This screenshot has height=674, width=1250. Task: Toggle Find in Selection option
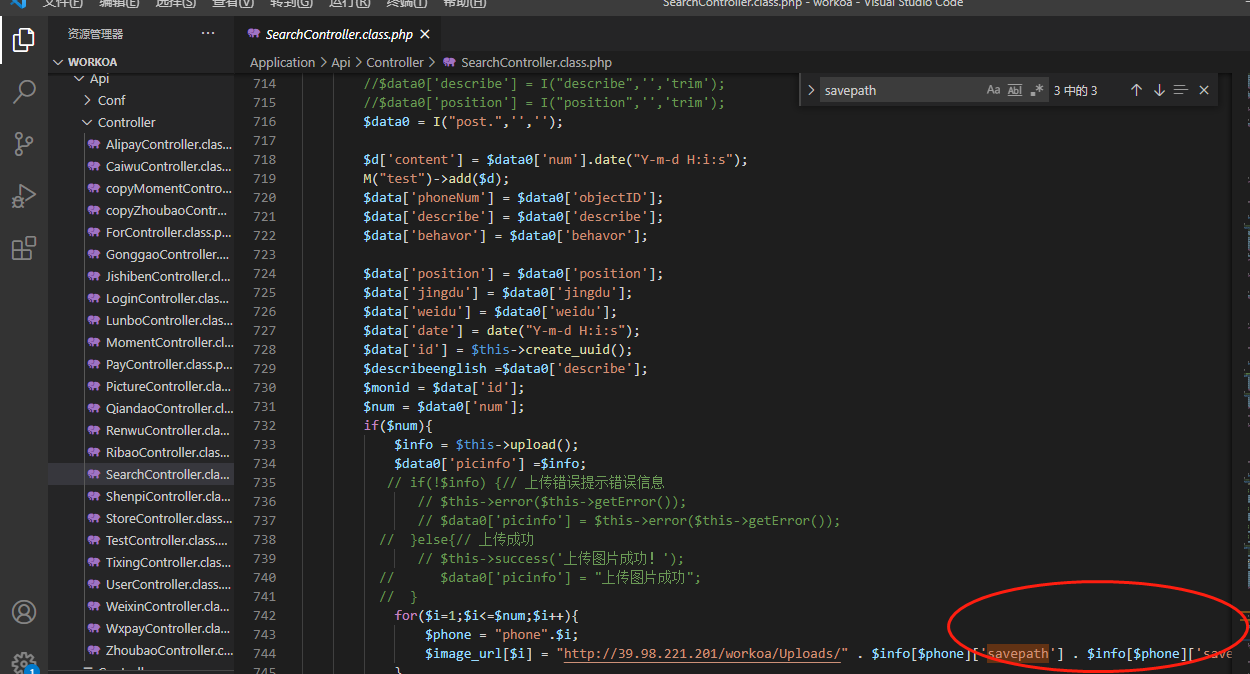coord(1181,90)
